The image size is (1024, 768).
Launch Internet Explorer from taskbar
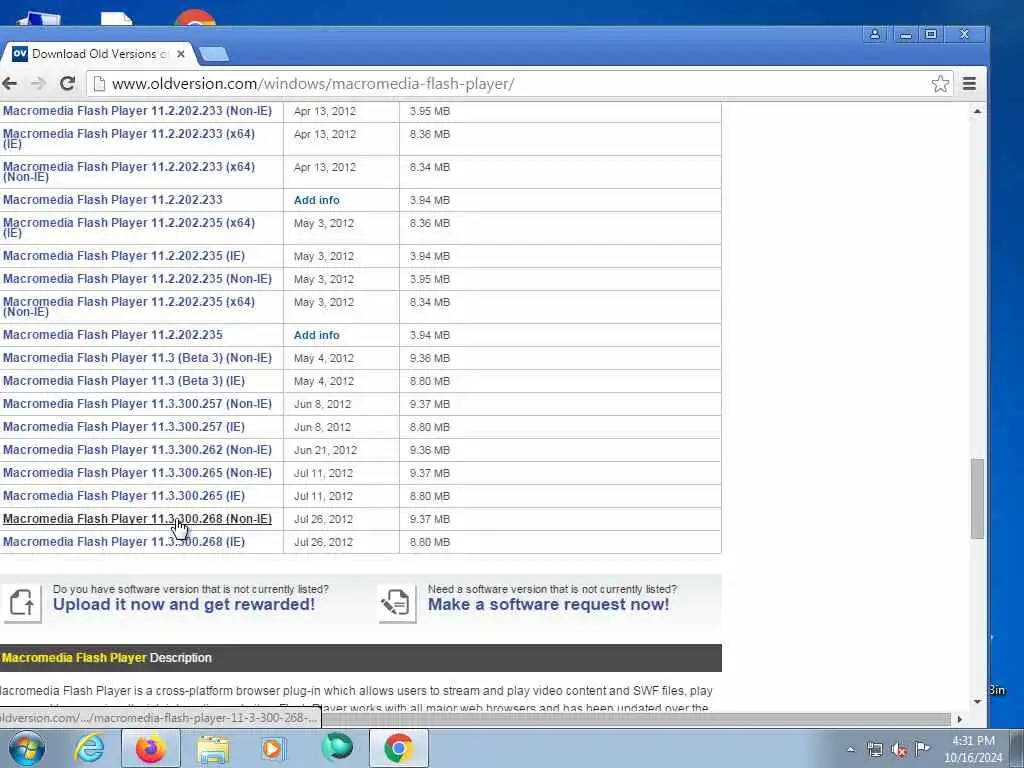tap(89, 748)
